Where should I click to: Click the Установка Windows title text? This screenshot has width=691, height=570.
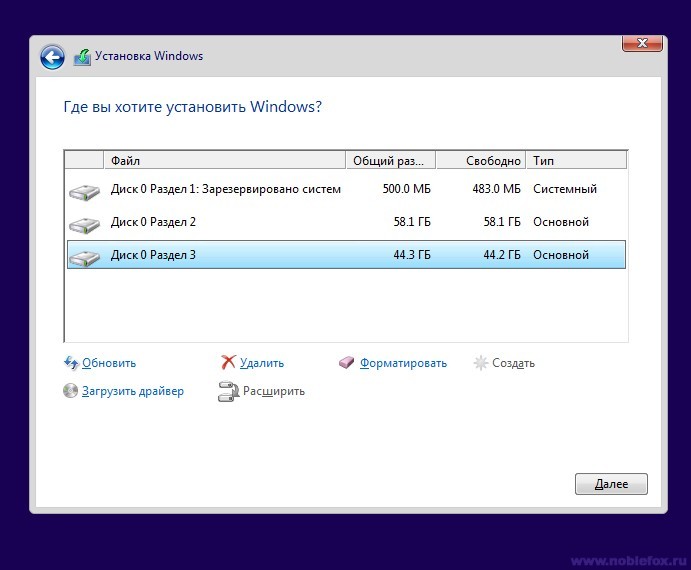coord(149,56)
